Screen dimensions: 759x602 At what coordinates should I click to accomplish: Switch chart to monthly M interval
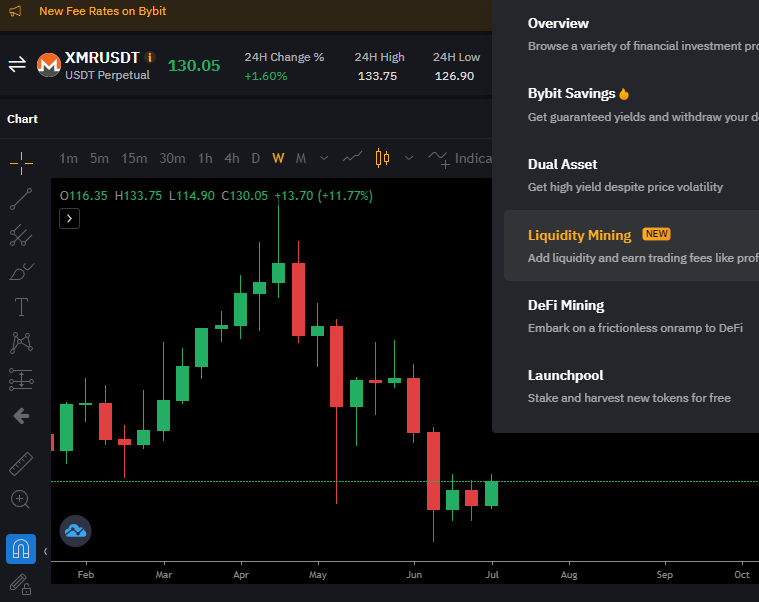(301, 158)
